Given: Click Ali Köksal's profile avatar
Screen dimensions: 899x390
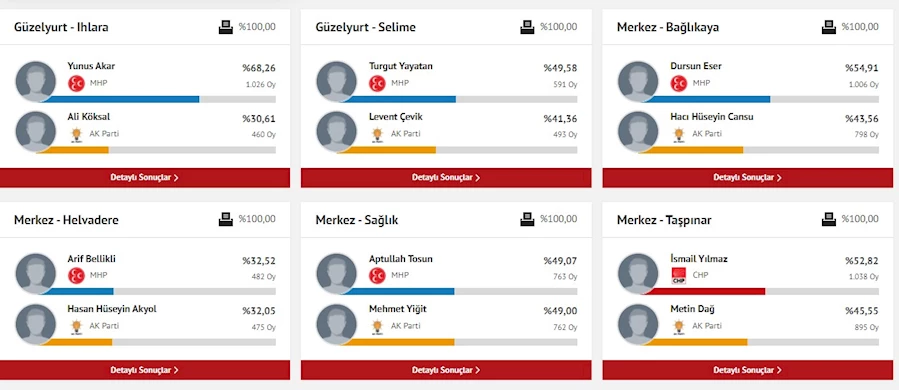Looking at the screenshot, I should click(x=36, y=132).
